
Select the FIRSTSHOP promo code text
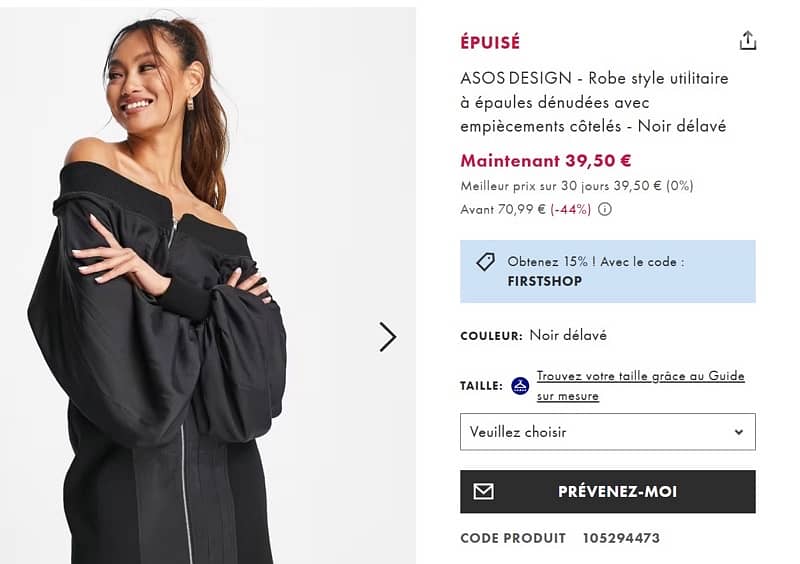pyautogui.click(x=544, y=281)
